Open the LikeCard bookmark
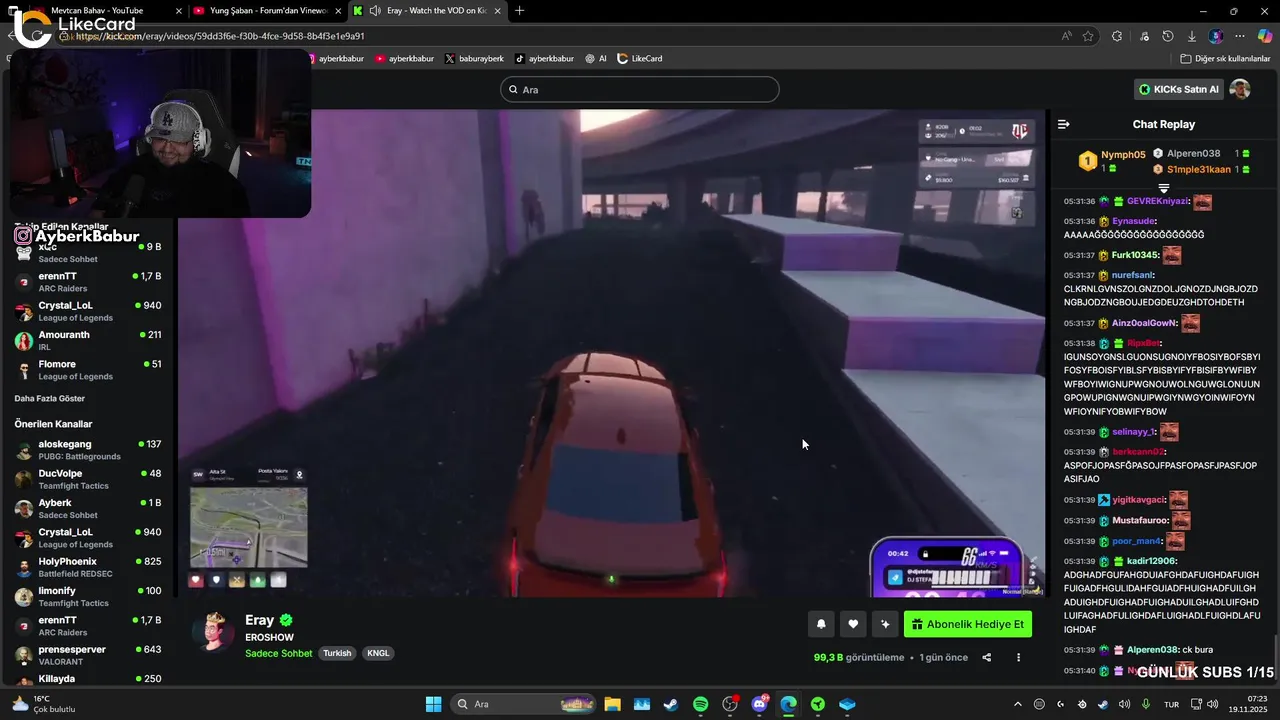1280x720 pixels. click(x=640, y=59)
